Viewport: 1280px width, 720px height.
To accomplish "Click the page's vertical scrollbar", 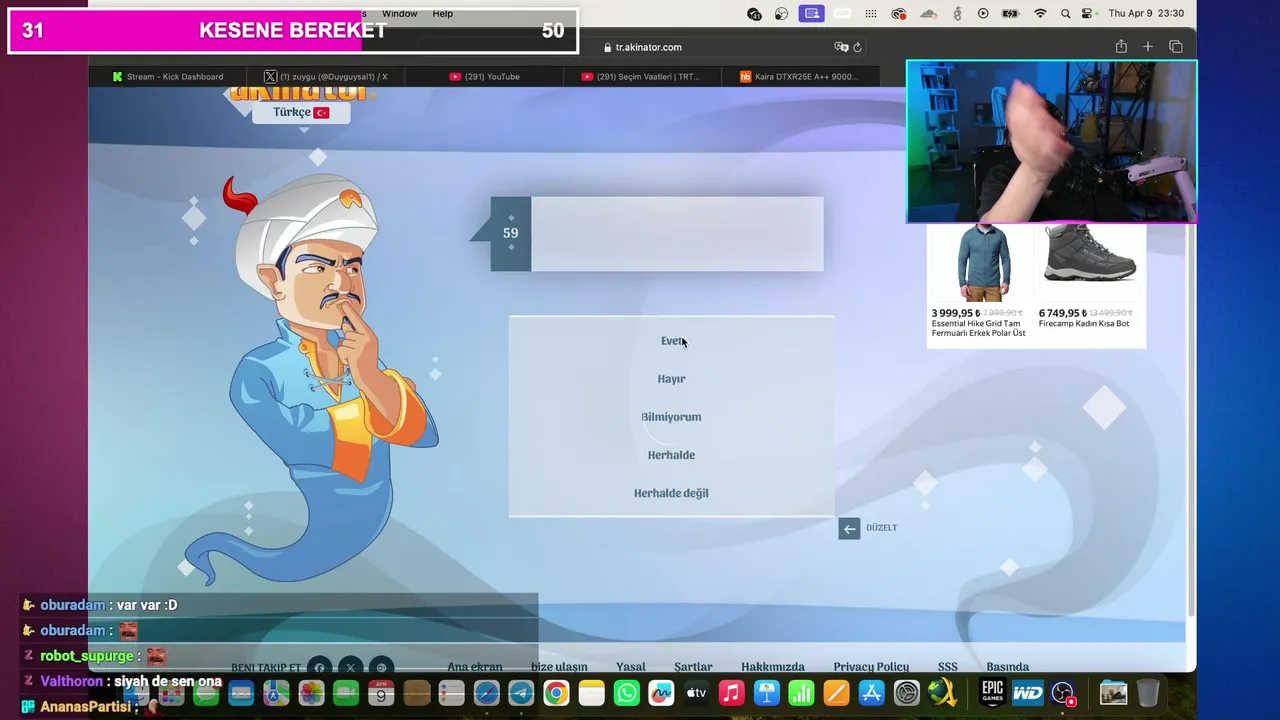I will pos(1190,350).
